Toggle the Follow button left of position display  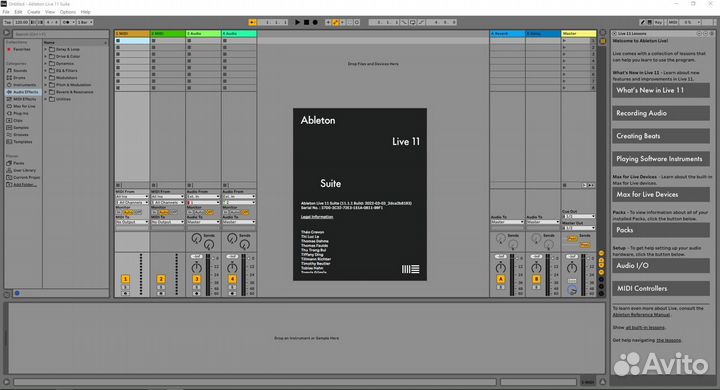point(252,22)
